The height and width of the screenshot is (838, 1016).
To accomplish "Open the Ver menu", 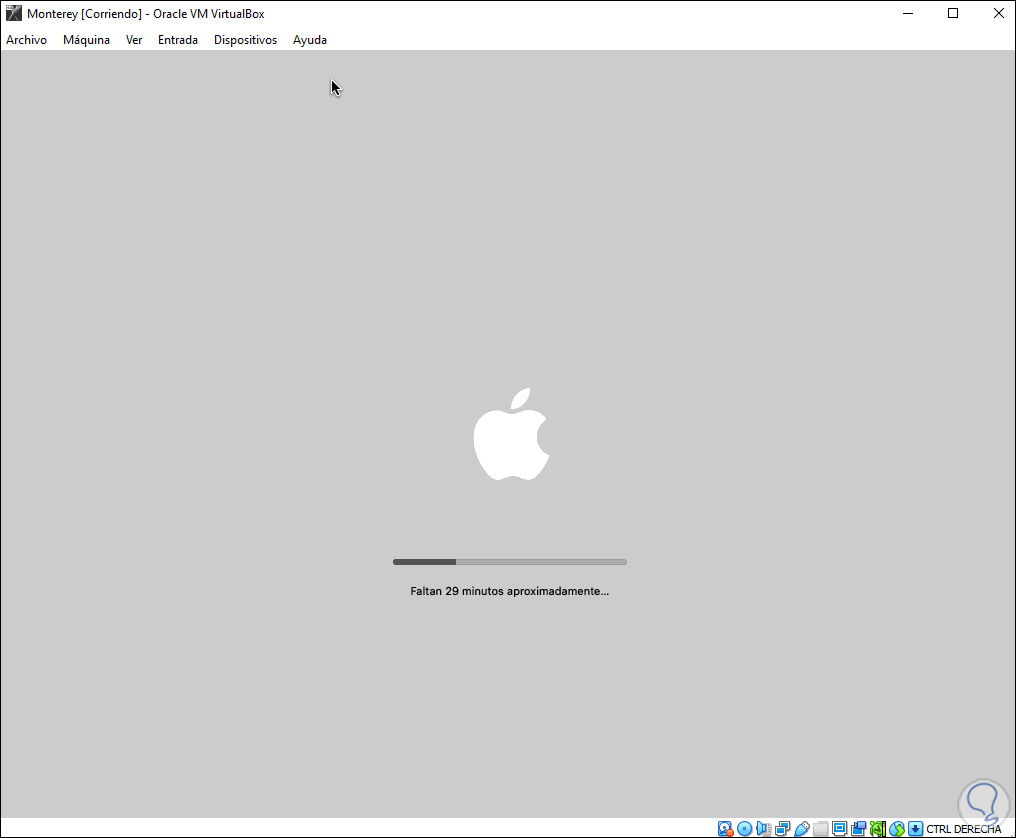I will 133,40.
